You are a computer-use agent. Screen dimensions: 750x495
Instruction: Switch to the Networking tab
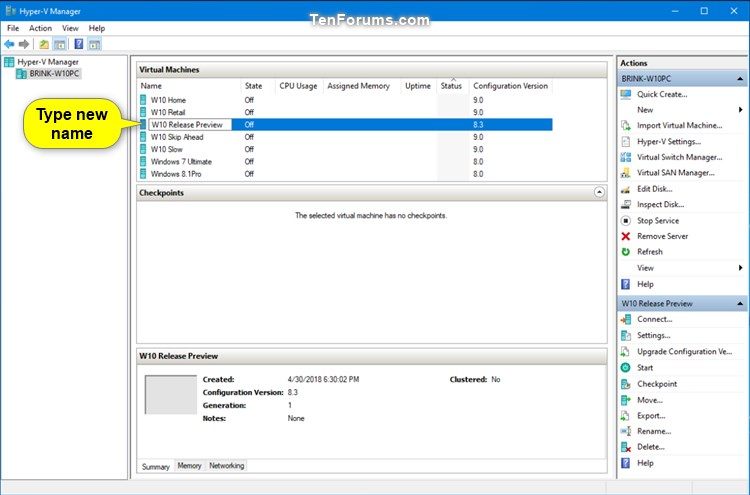[227, 465]
